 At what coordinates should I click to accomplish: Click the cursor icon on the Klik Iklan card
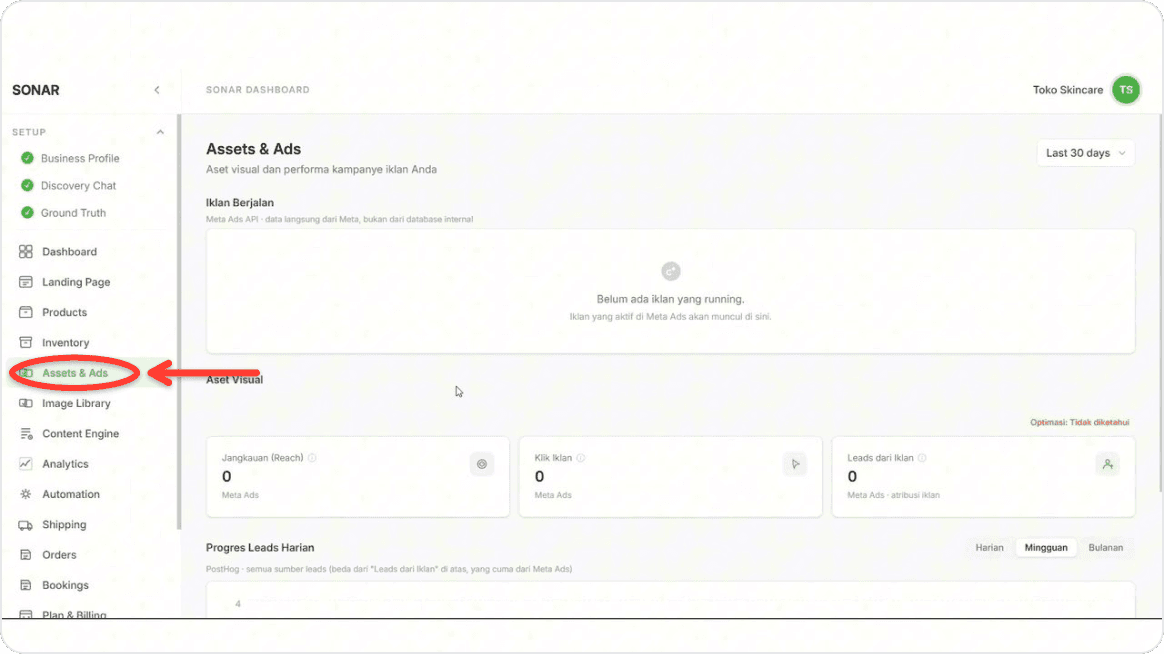(795, 464)
